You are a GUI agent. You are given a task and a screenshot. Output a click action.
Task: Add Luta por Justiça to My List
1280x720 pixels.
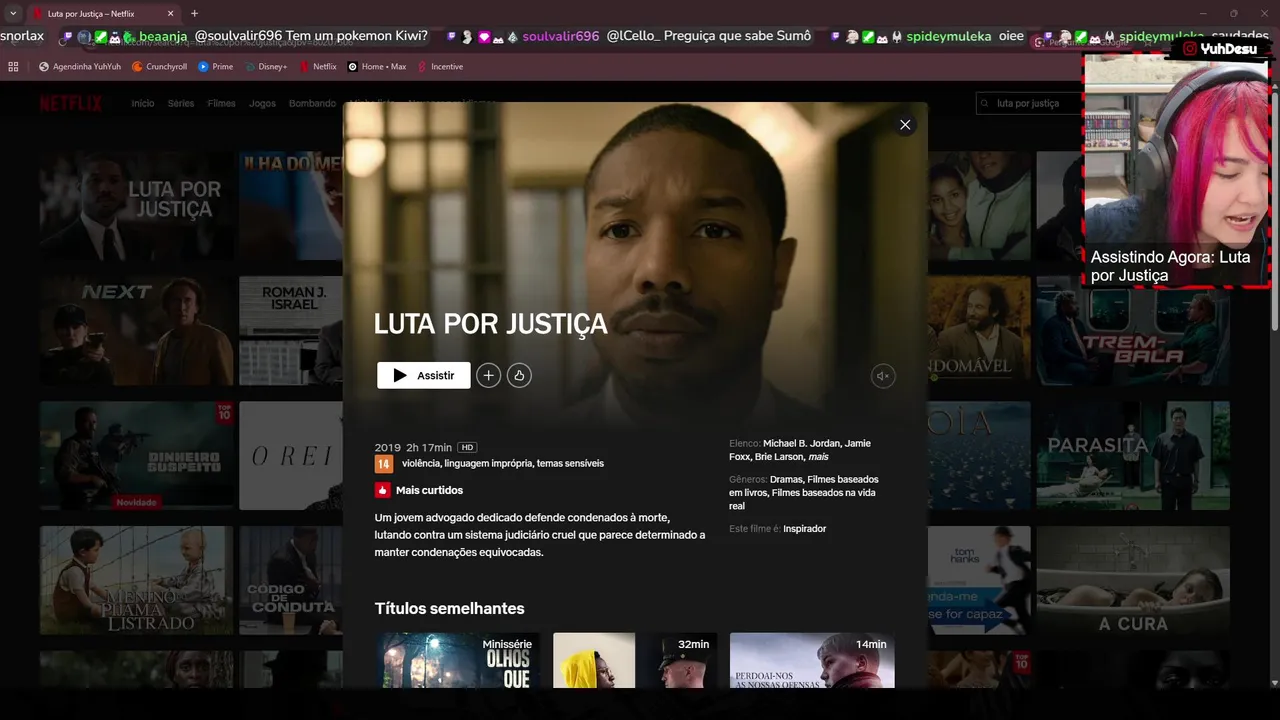(488, 375)
